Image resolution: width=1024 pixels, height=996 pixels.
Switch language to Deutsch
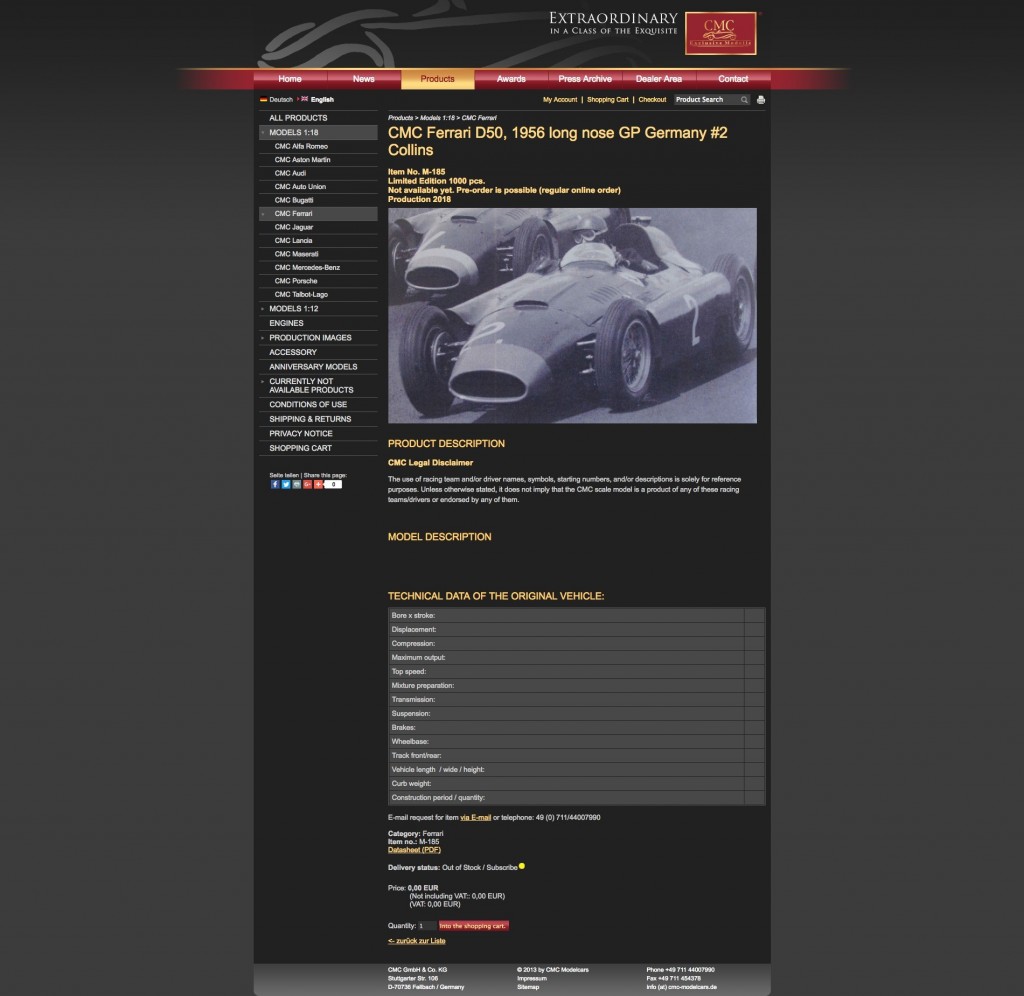[276, 100]
